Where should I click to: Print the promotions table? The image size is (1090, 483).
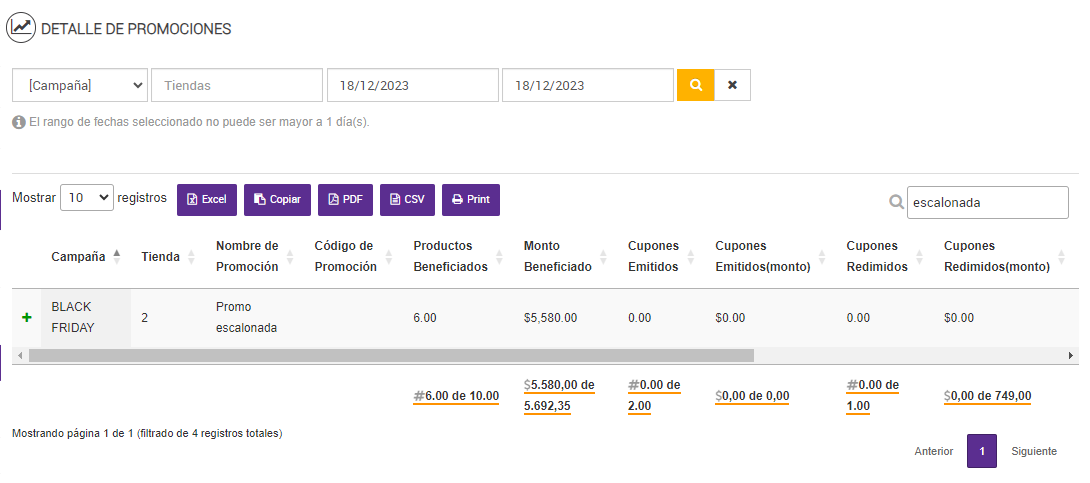[470, 199]
